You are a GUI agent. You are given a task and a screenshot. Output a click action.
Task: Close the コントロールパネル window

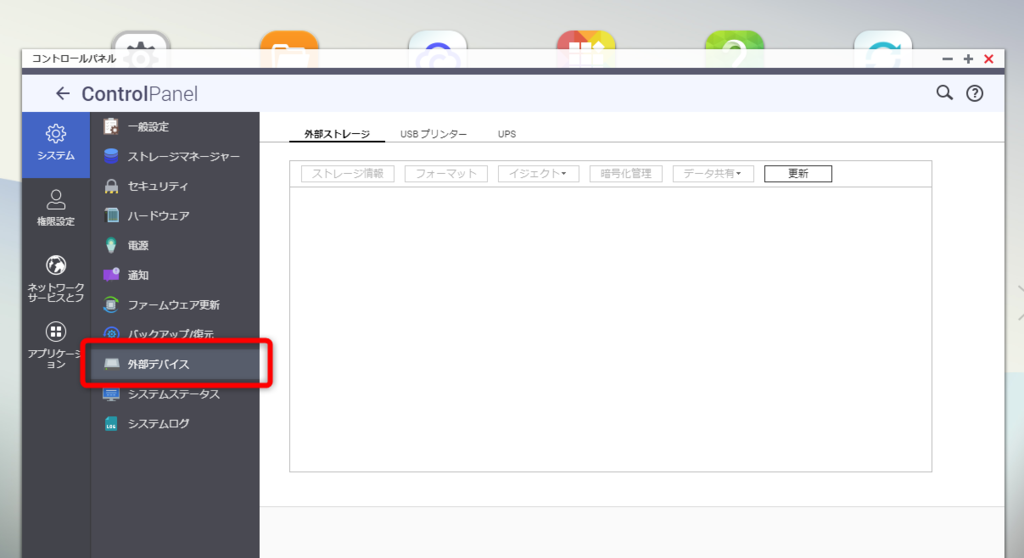pyautogui.click(x=989, y=59)
